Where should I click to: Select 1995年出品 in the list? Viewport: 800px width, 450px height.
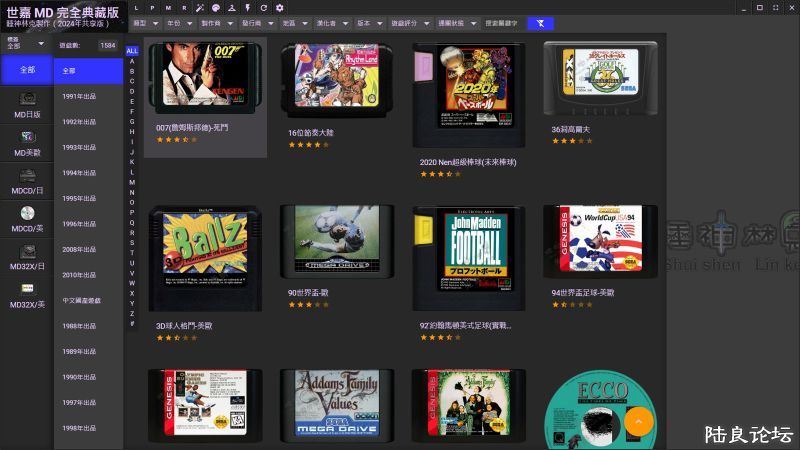pyautogui.click(x=89, y=198)
